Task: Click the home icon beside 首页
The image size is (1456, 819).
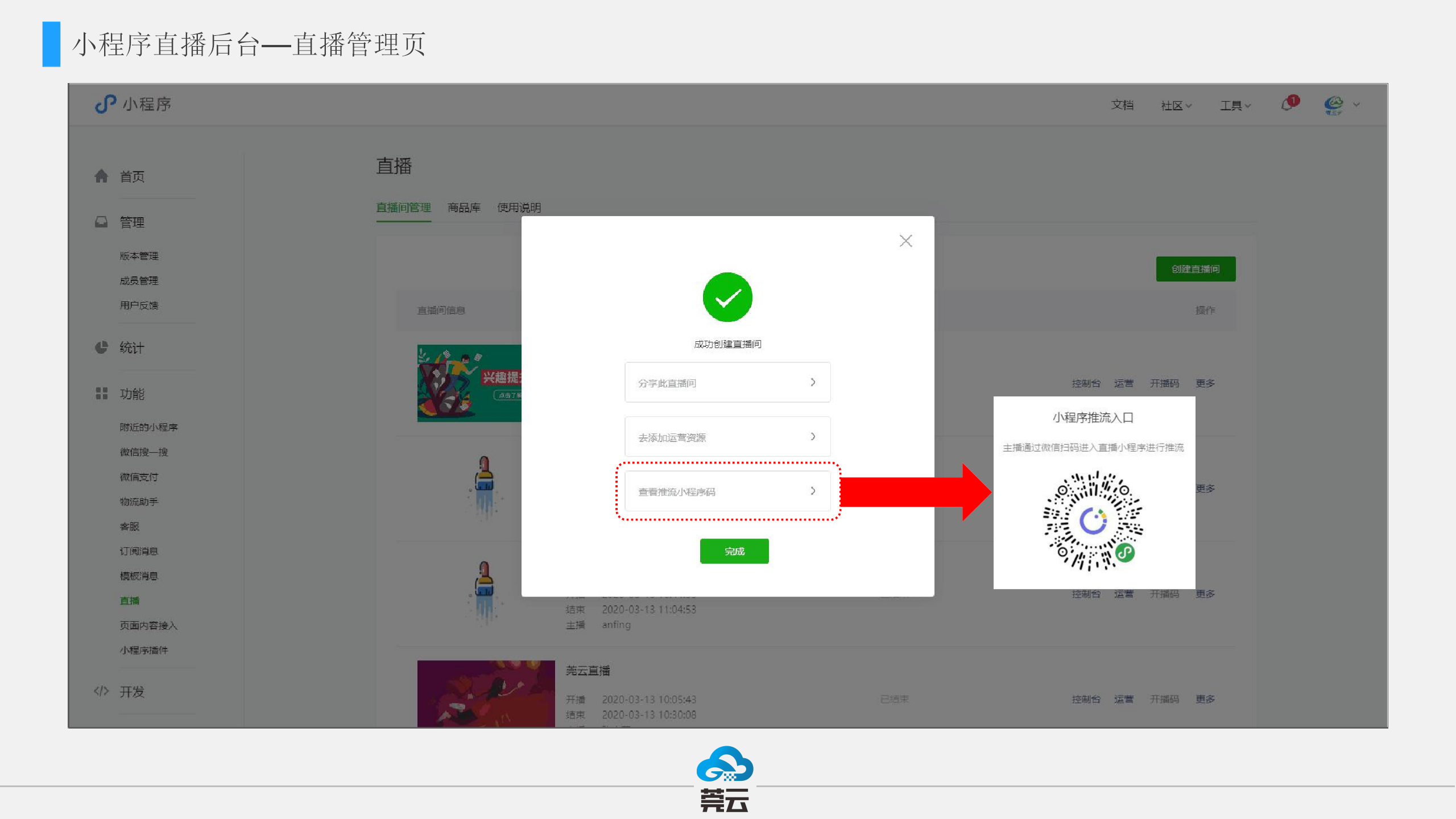Action: point(101,176)
